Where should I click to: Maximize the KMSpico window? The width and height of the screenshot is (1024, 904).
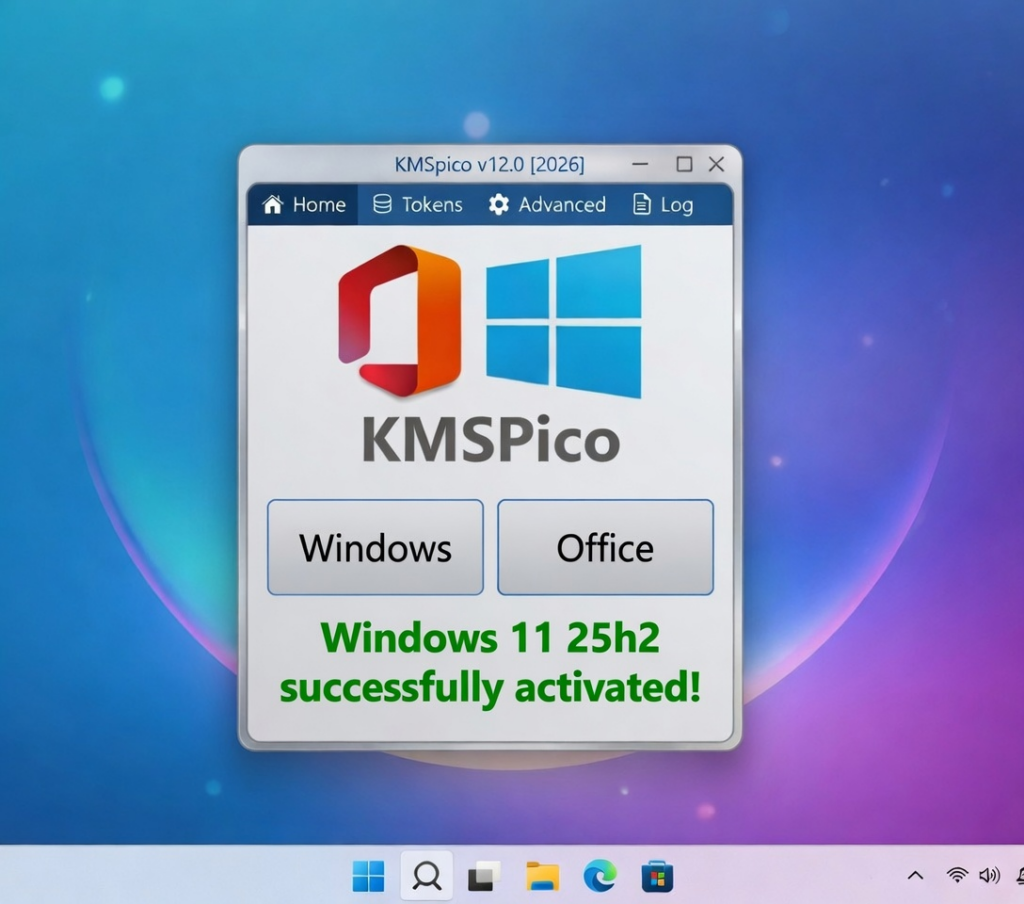pos(684,164)
